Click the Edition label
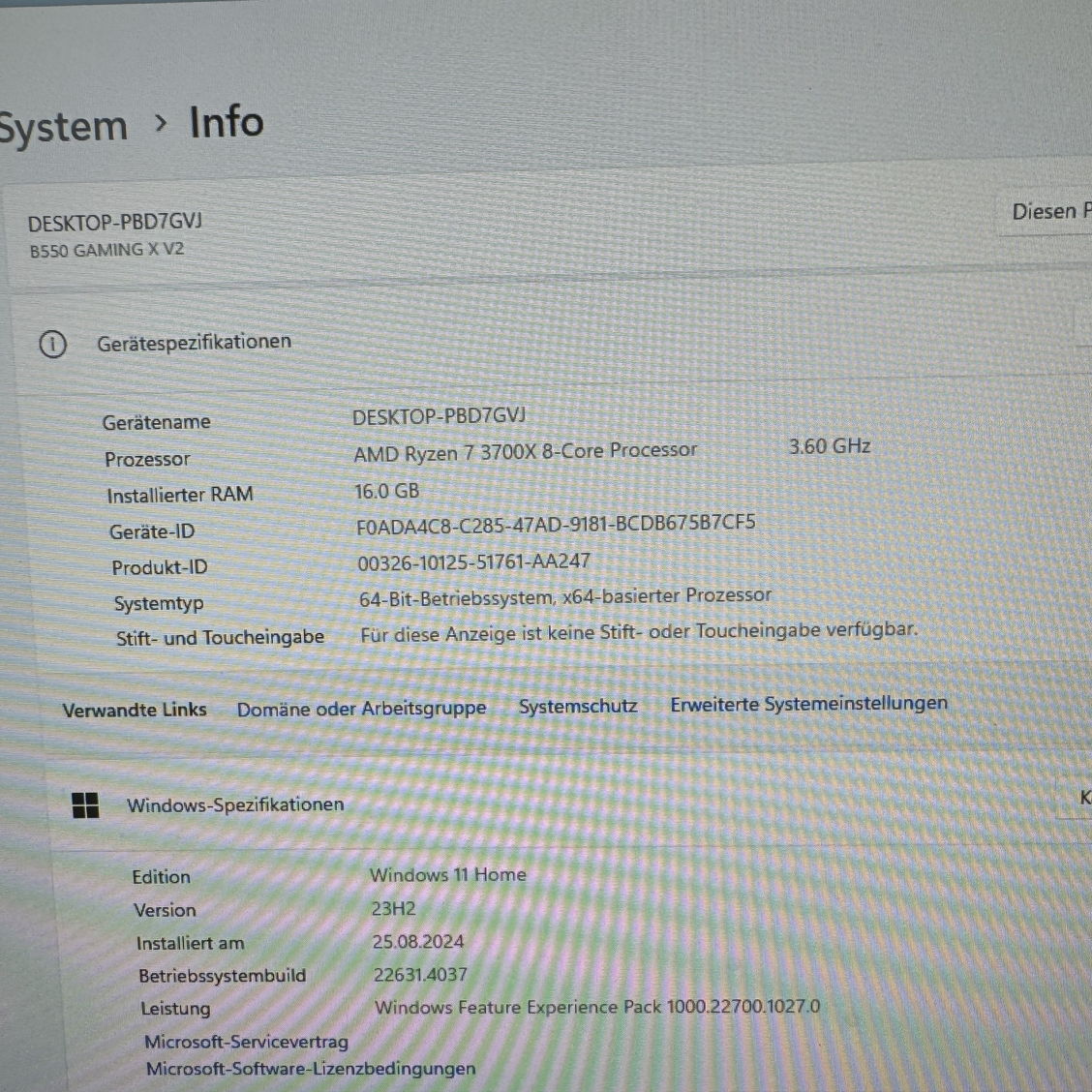This screenshot has width=1092, height=1092. 161,877
